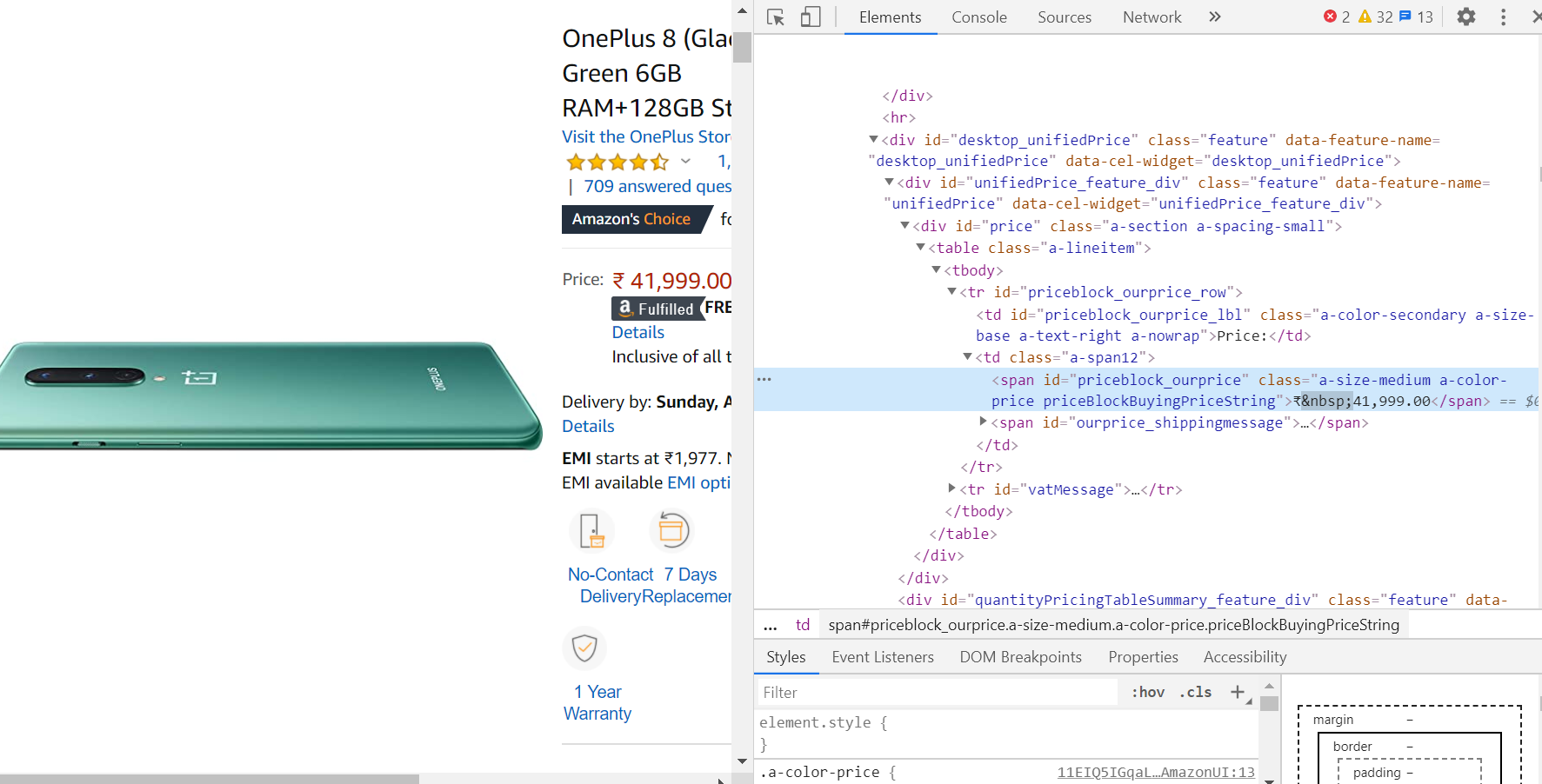
Task: Click the Styles Filter input field
Action: click(938, 692)
